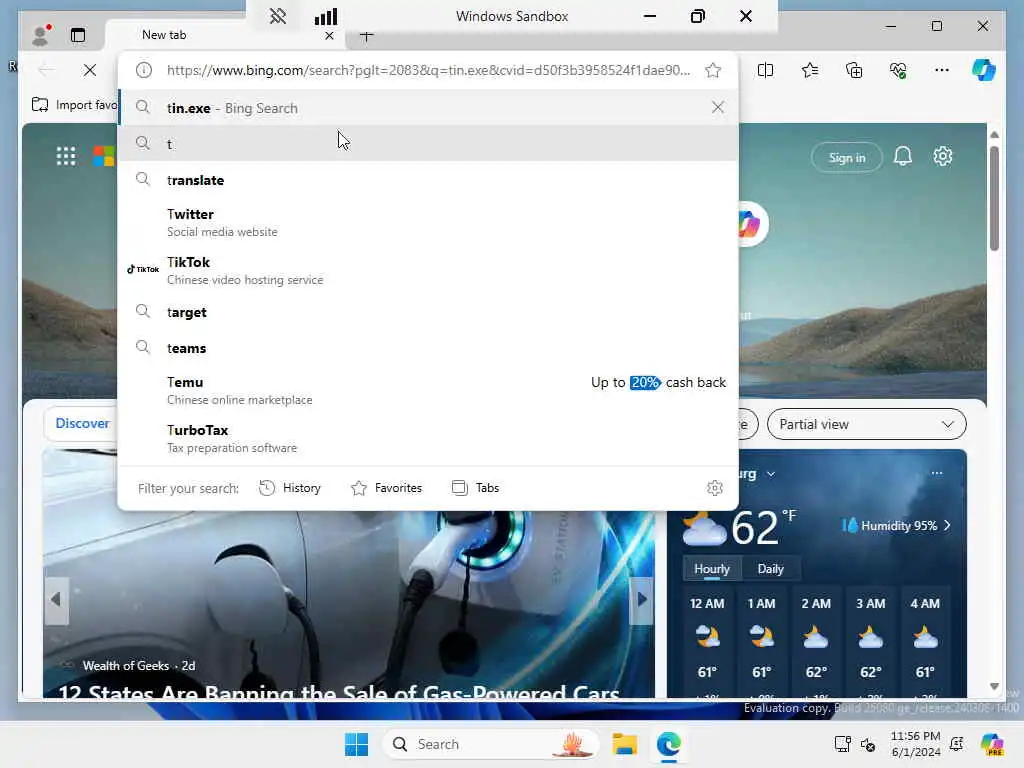Open Settings and more menu
Viewport: 1024px width, 768px height.
point(942,70)
